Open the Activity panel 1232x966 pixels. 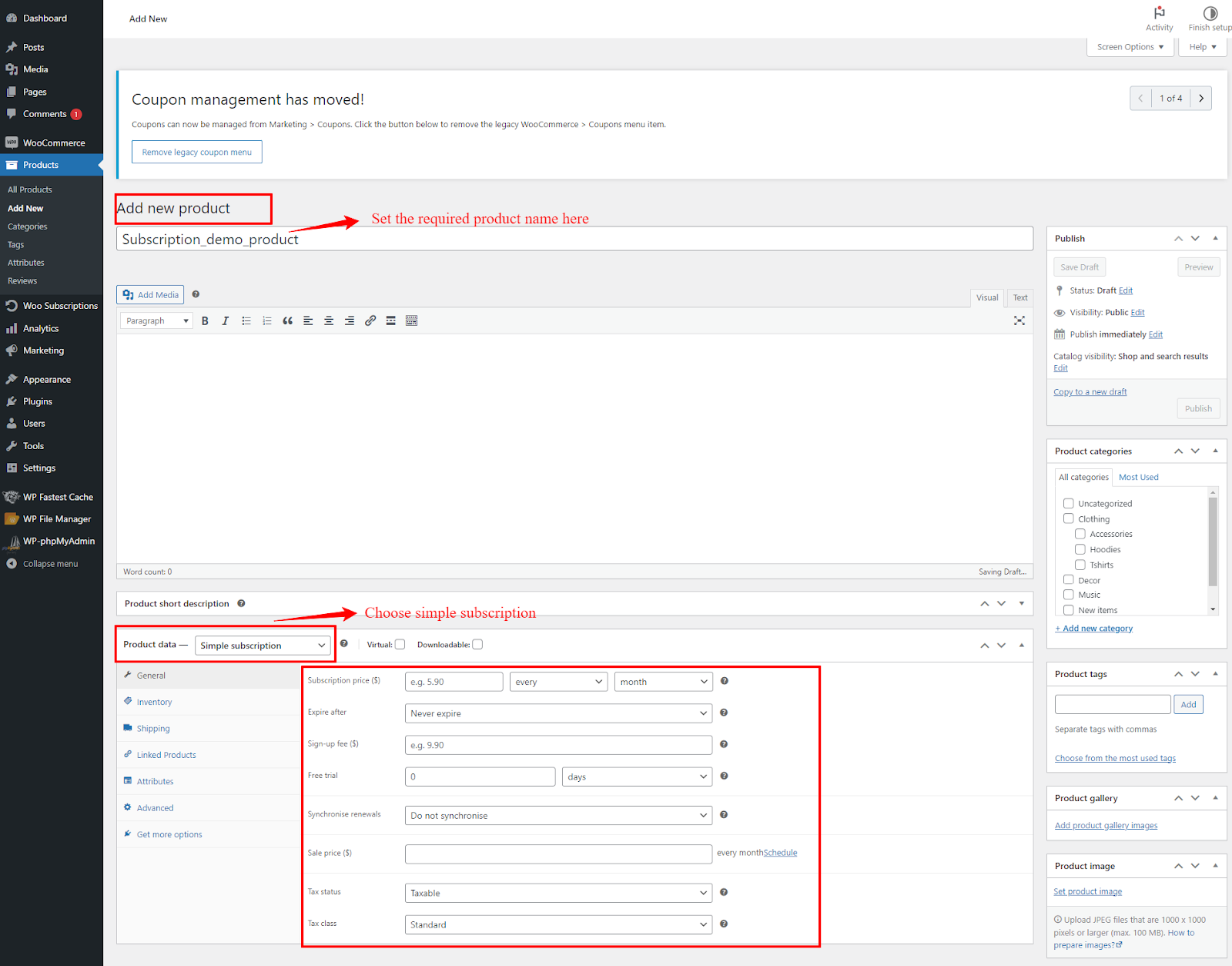coord(1159,18)
